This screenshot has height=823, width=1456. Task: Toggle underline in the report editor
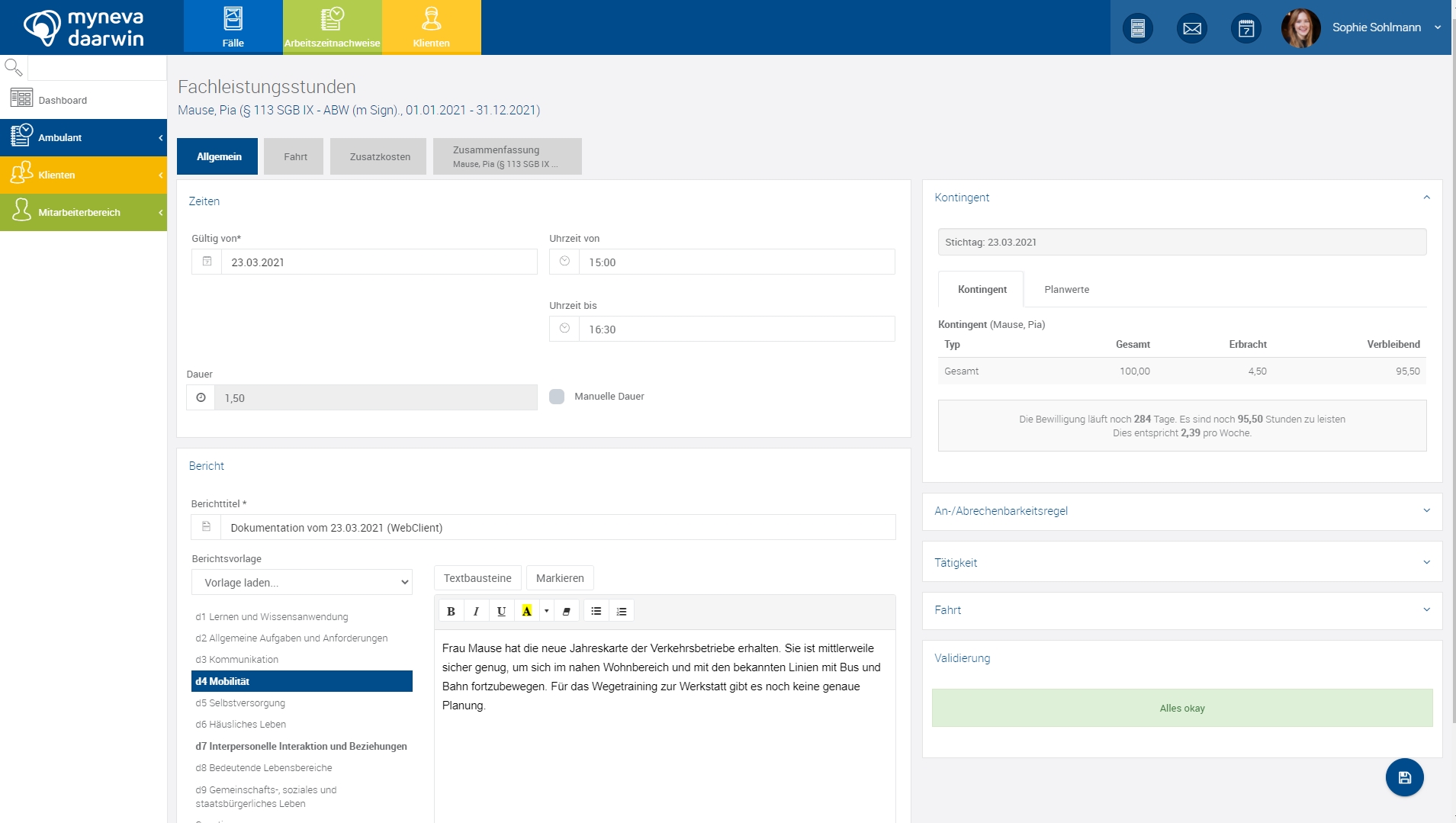(x=501, y=611)
